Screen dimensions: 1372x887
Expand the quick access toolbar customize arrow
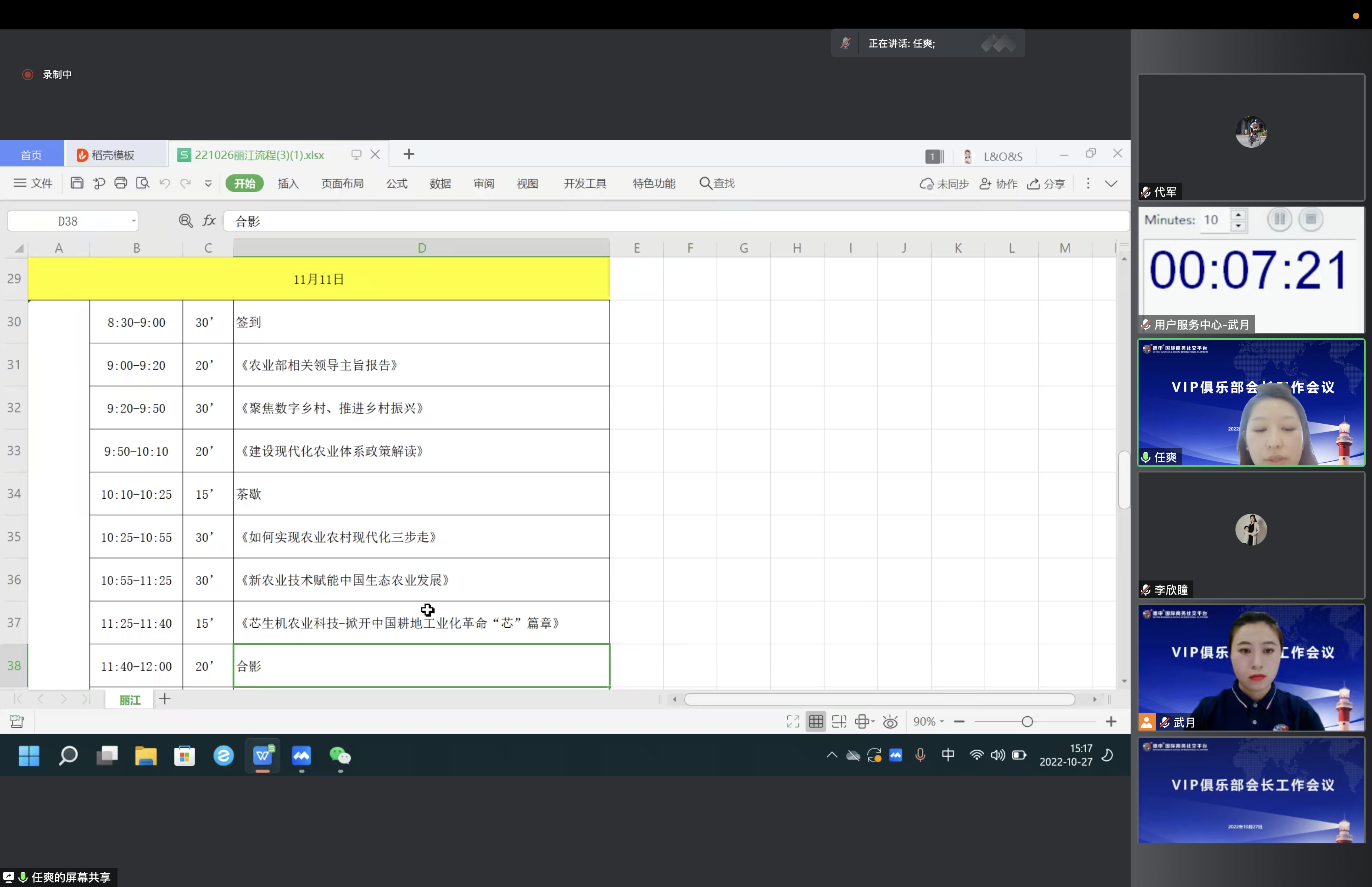[x=208, y=183]
